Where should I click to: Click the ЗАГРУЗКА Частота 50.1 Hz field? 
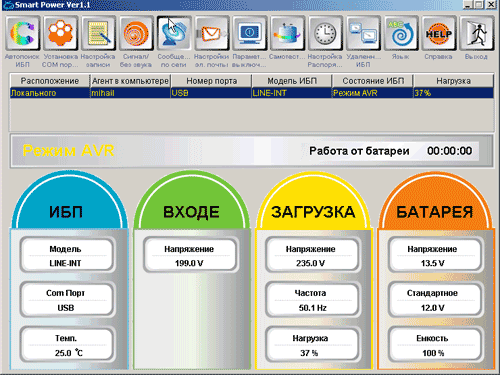coord(312,300)
